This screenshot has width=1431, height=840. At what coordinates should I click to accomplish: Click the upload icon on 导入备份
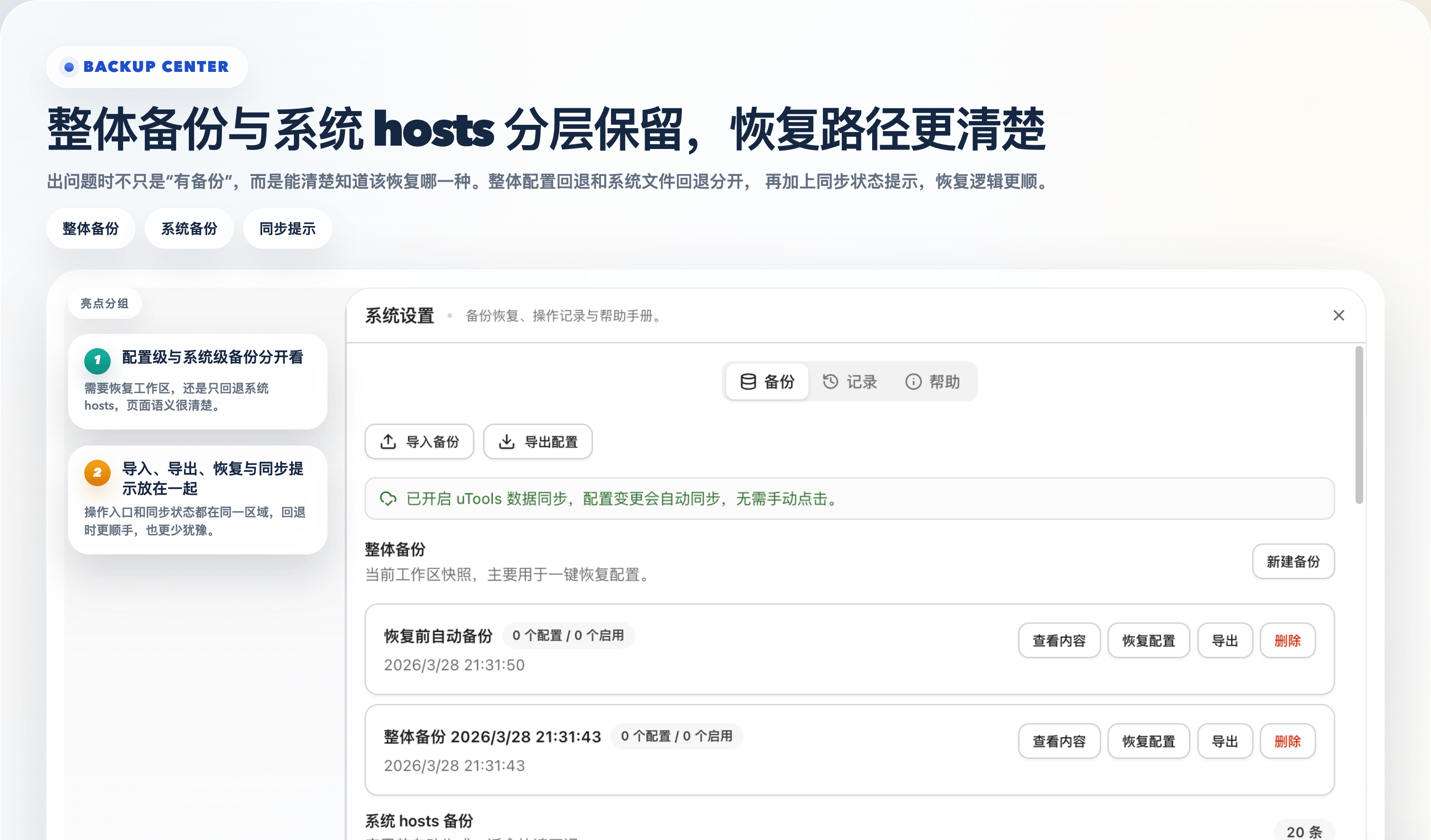[388, 442]
